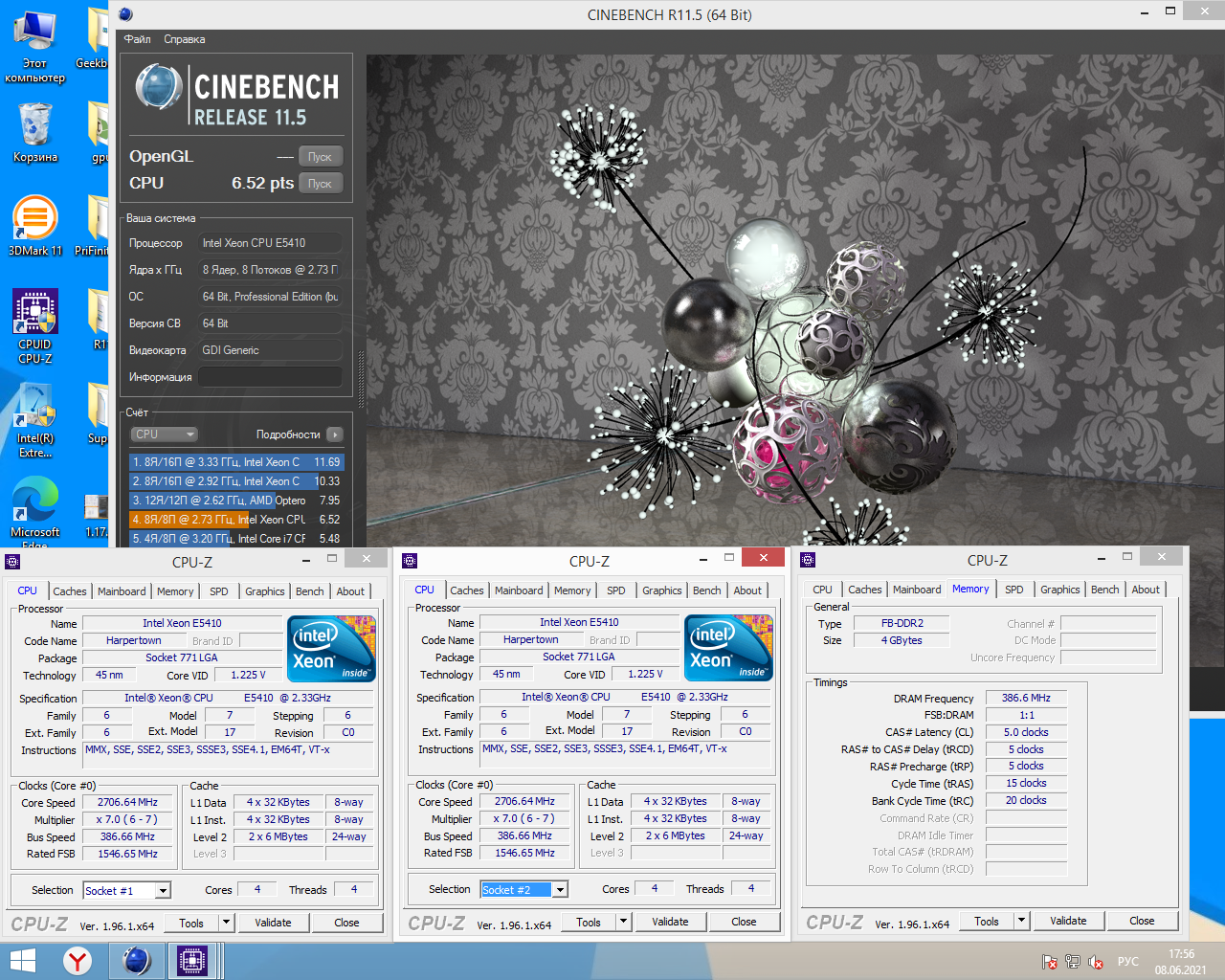Click the Intel Xeon logo in middle CPU-Z window
The width and height of the screenshot is (1225, 980).
(x=729, y=647)
